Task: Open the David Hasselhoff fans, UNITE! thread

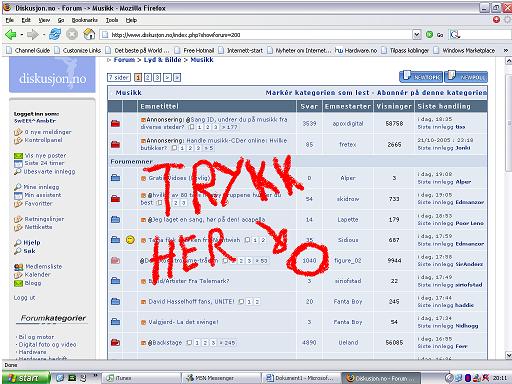Action: click(x=191, y=301)
